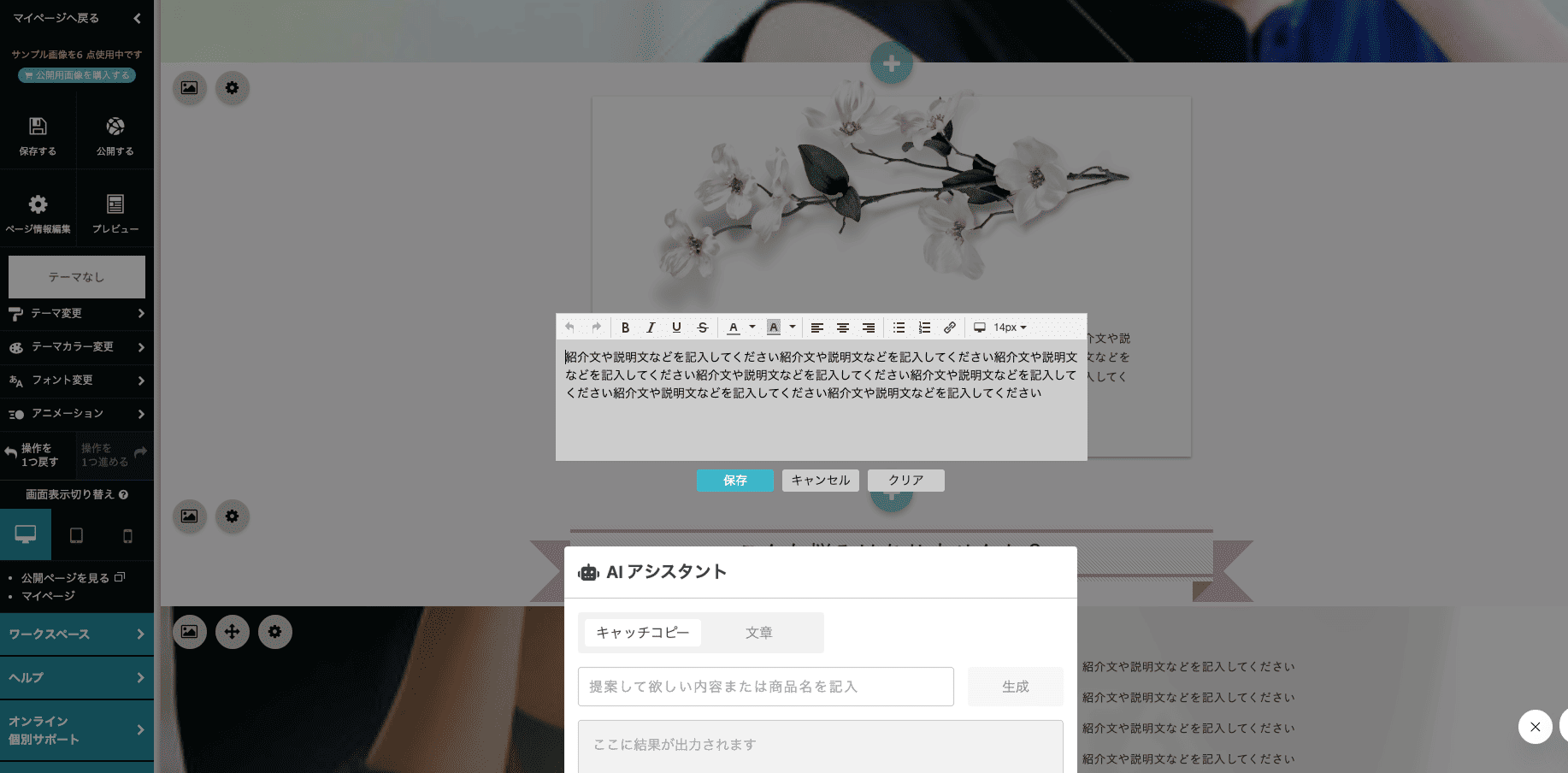This screenshot has height=773, width=1568.
Task: Open 公開ページを見る link
Action: (x=73, y=578)
